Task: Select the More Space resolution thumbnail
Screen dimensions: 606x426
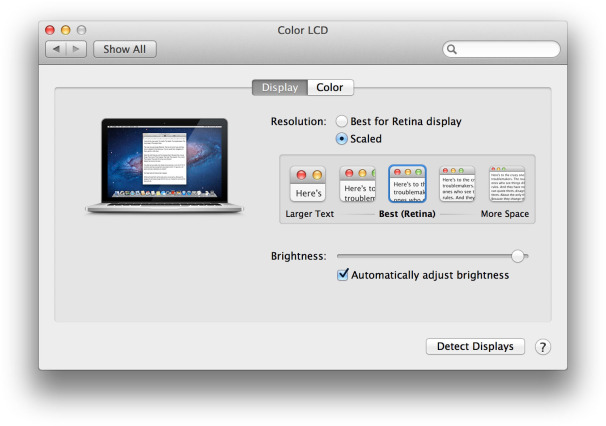Action: 507,184
